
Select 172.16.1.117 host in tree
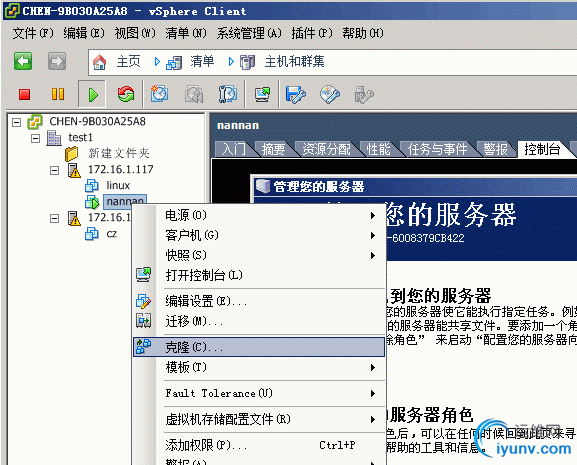(x=120, y=170)
